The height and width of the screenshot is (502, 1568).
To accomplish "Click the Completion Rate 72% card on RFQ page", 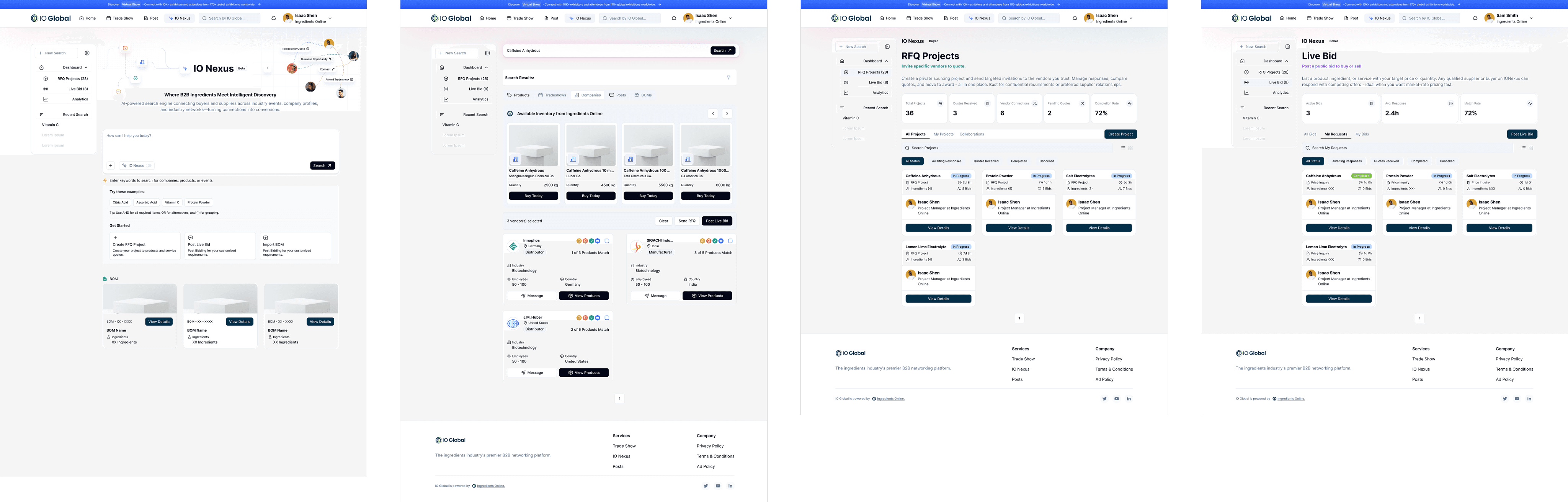I will 1114,108.
